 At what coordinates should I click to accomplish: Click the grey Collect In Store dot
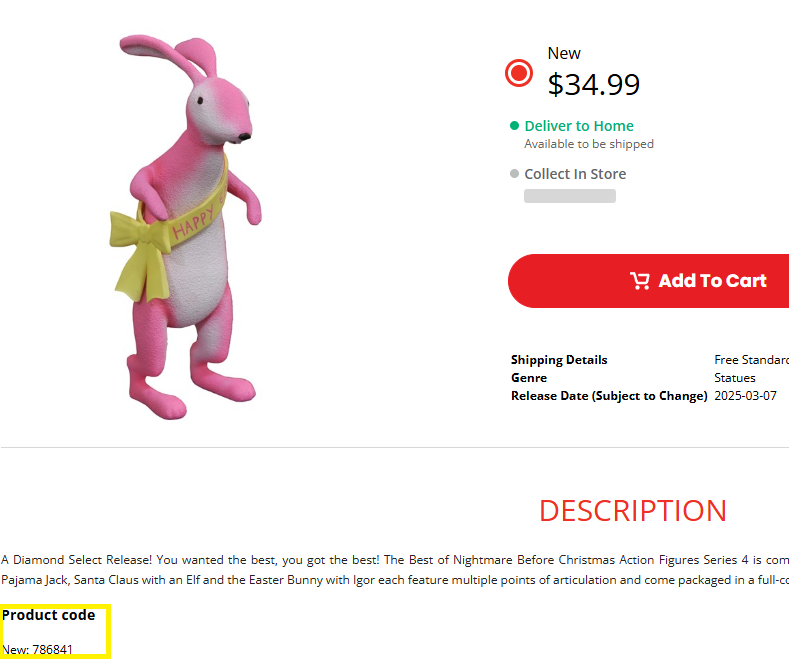pyautogui.click(x=514, y=174)
